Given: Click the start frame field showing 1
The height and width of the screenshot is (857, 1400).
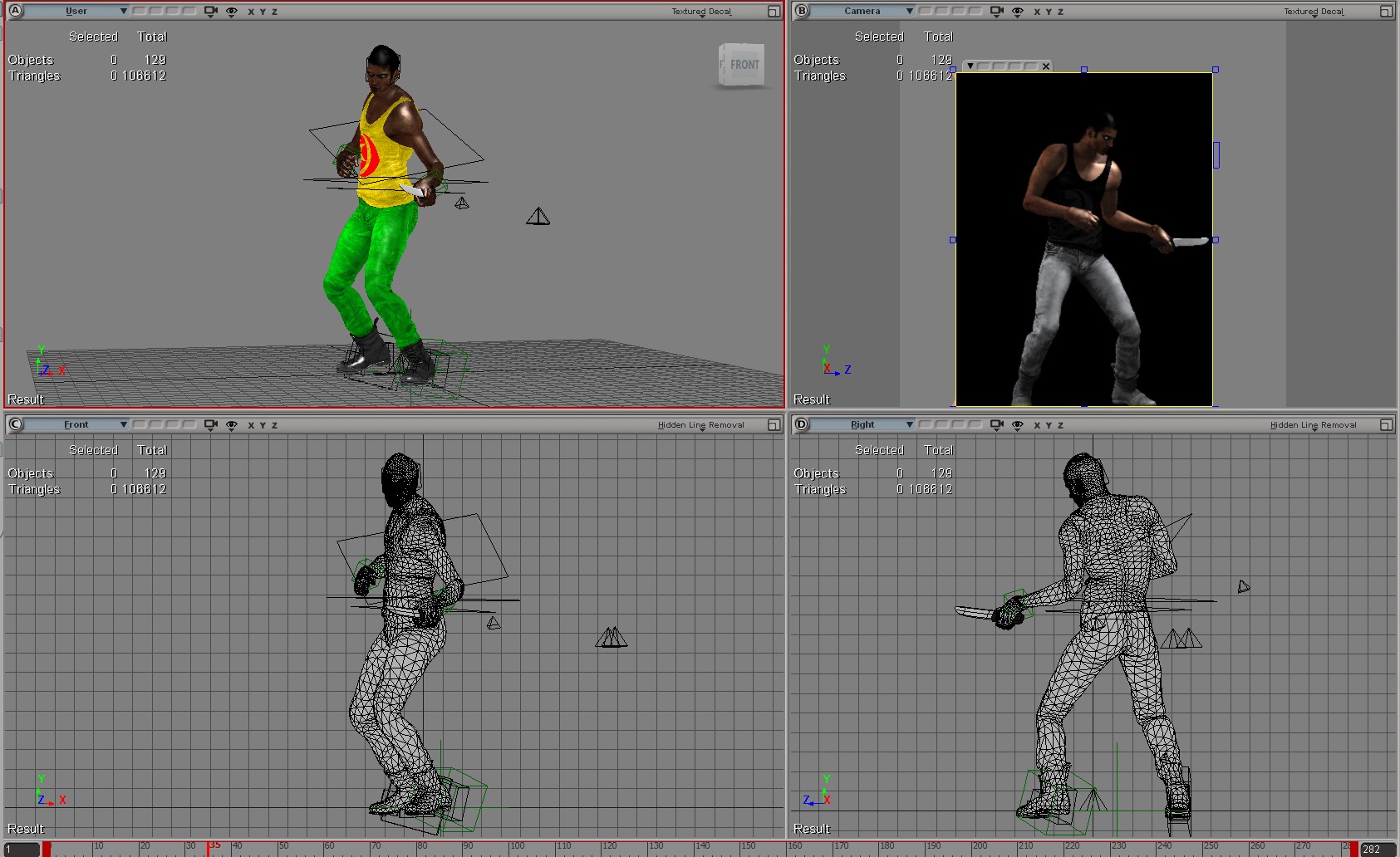Looking at the screenshot, I should click(x=21, y=850).
